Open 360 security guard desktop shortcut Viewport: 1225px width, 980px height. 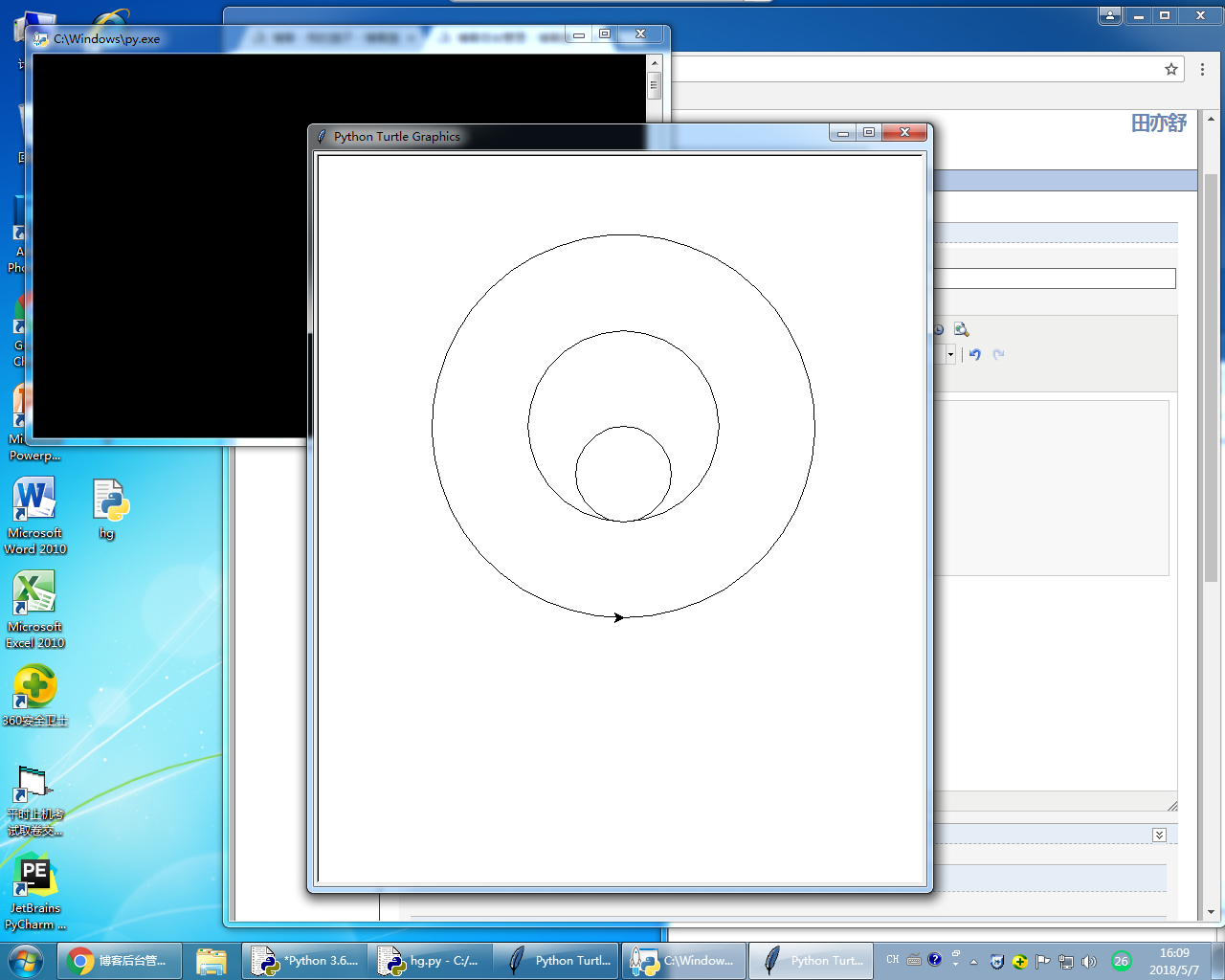(x=34, y=689)
